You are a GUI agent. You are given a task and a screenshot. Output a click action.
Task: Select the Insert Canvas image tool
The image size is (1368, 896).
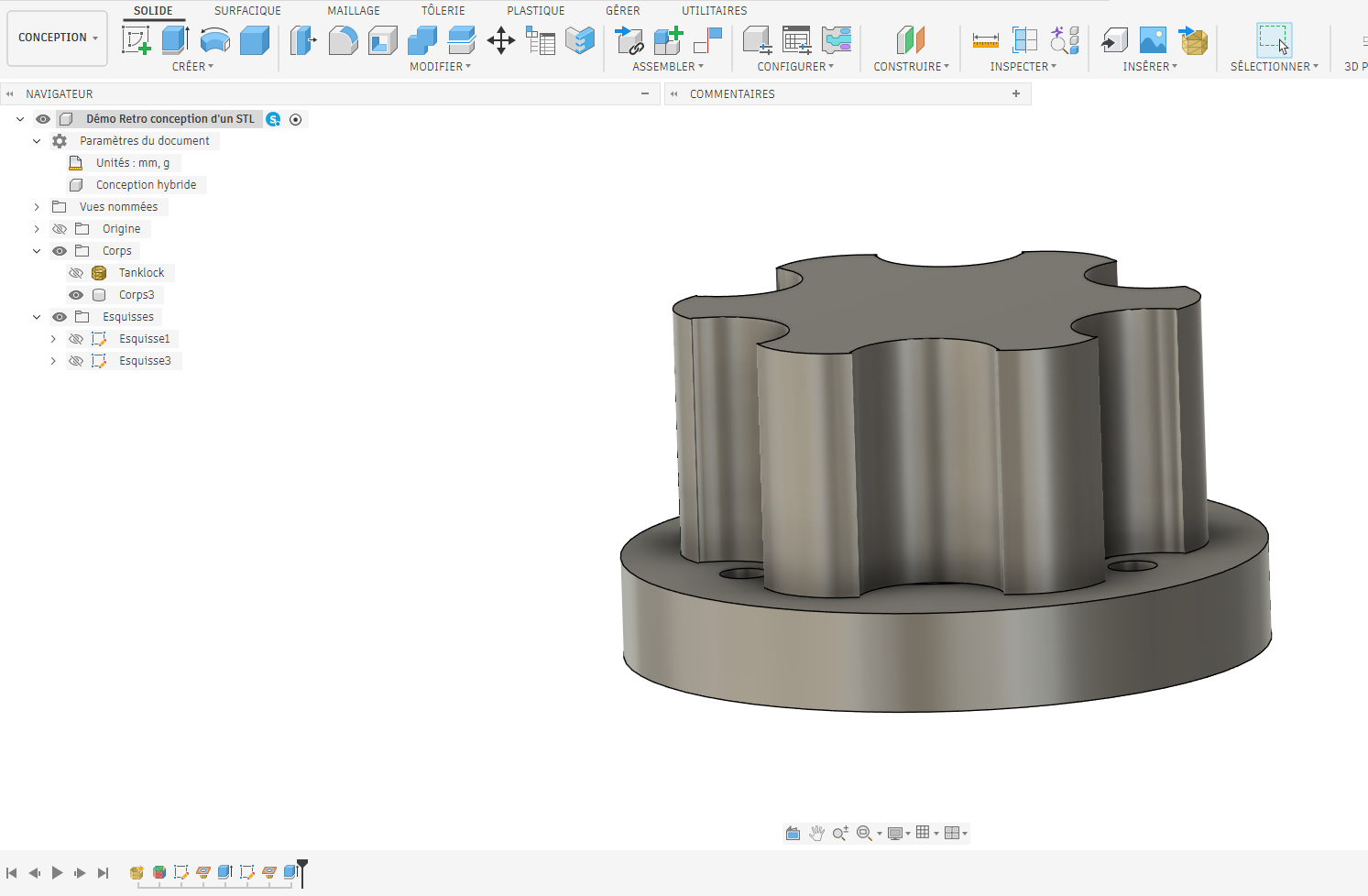1153,40
